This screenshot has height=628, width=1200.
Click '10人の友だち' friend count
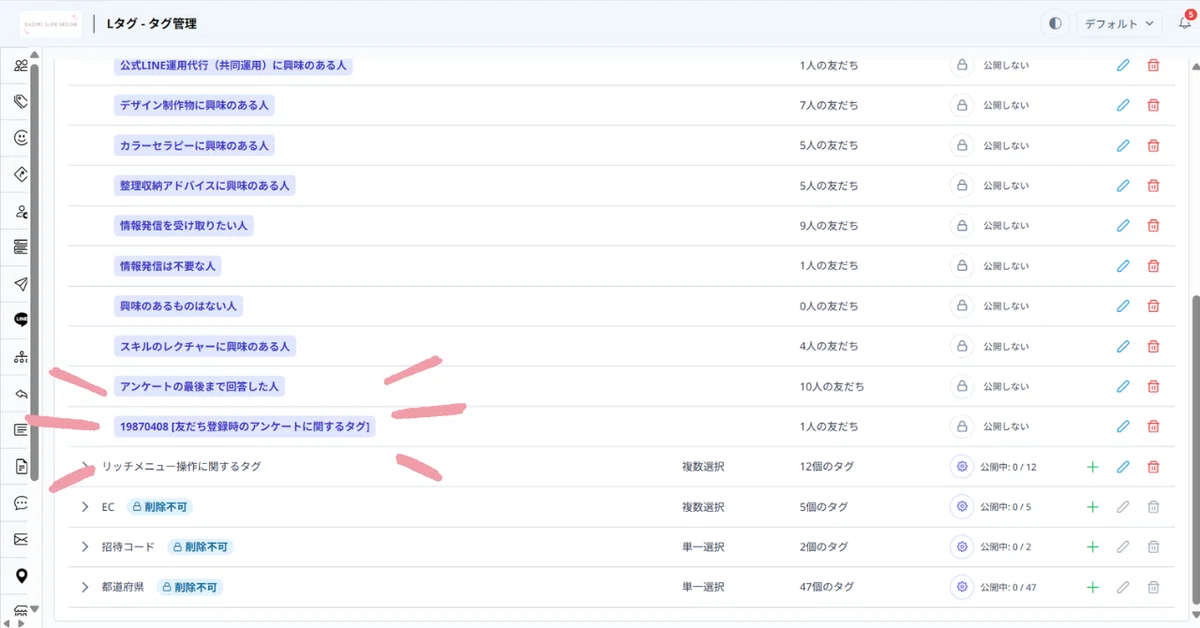coord(831,386)
